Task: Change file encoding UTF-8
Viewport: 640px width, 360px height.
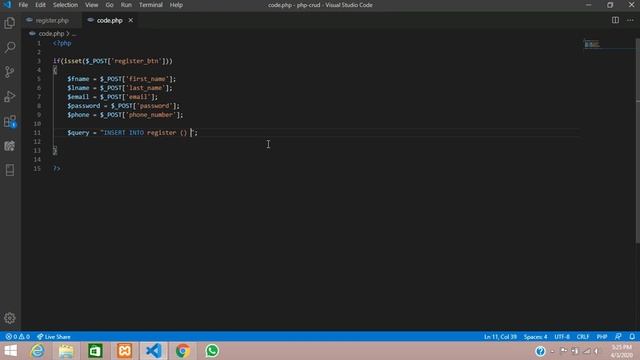Action: click(562, 337)
